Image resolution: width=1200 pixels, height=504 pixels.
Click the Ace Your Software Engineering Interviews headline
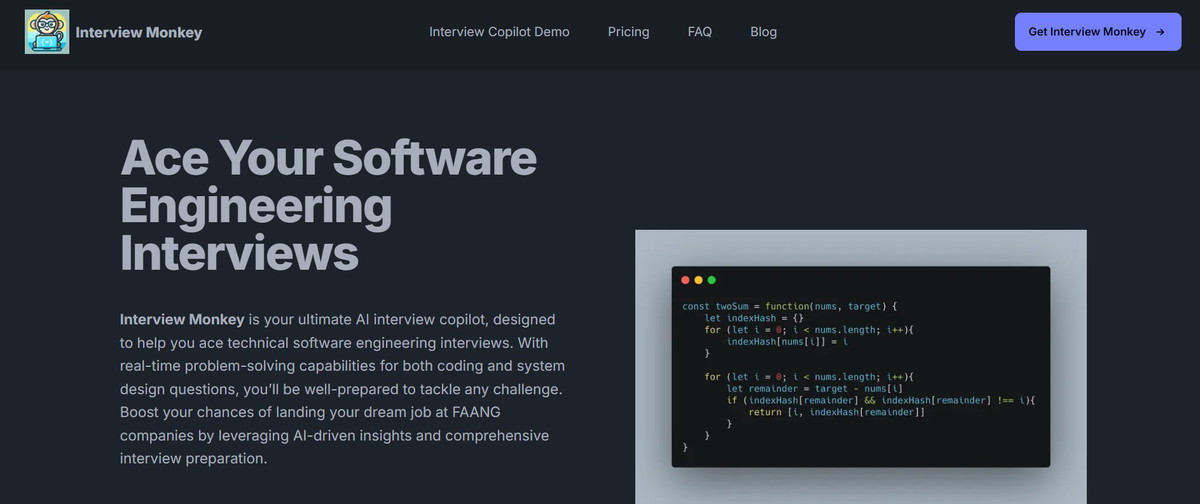(328, 206)
